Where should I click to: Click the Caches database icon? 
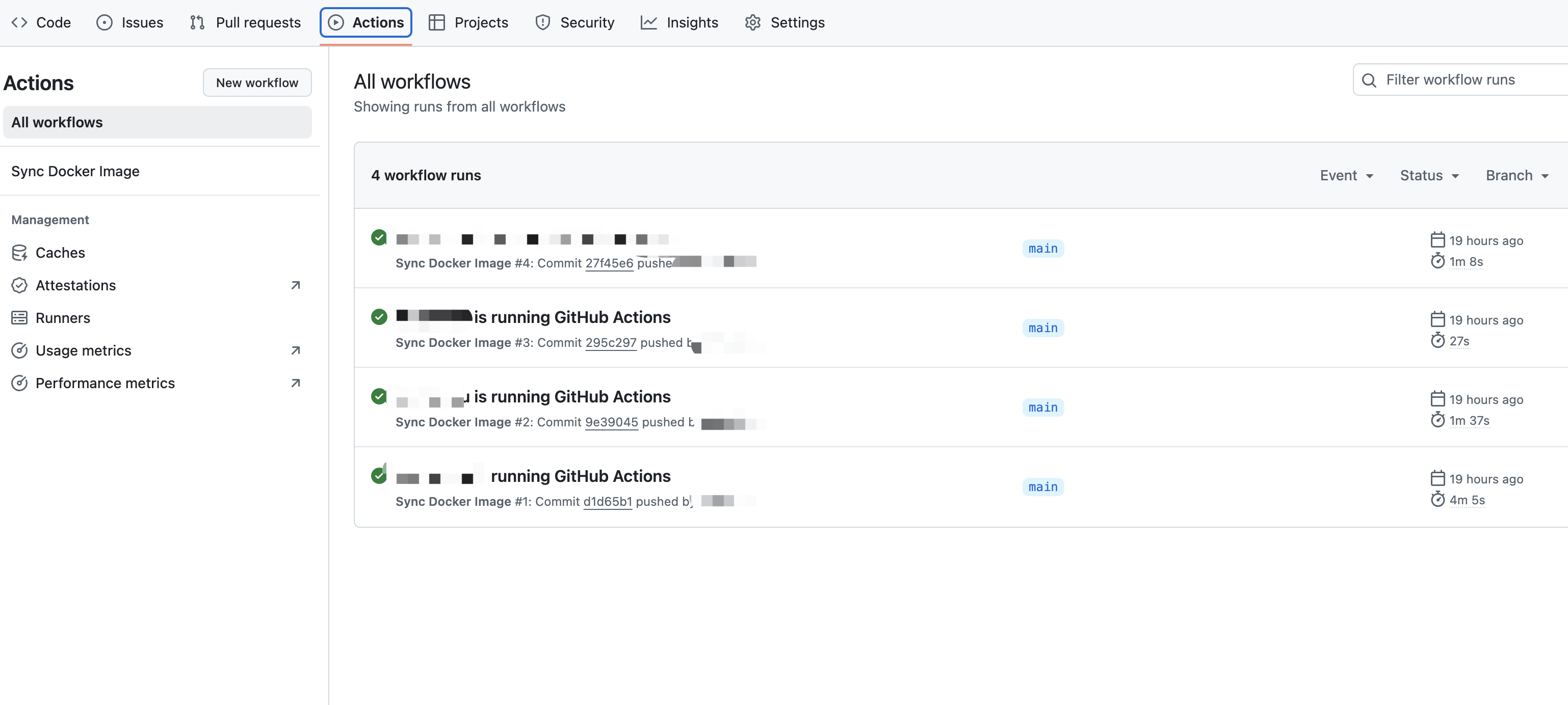19,253
